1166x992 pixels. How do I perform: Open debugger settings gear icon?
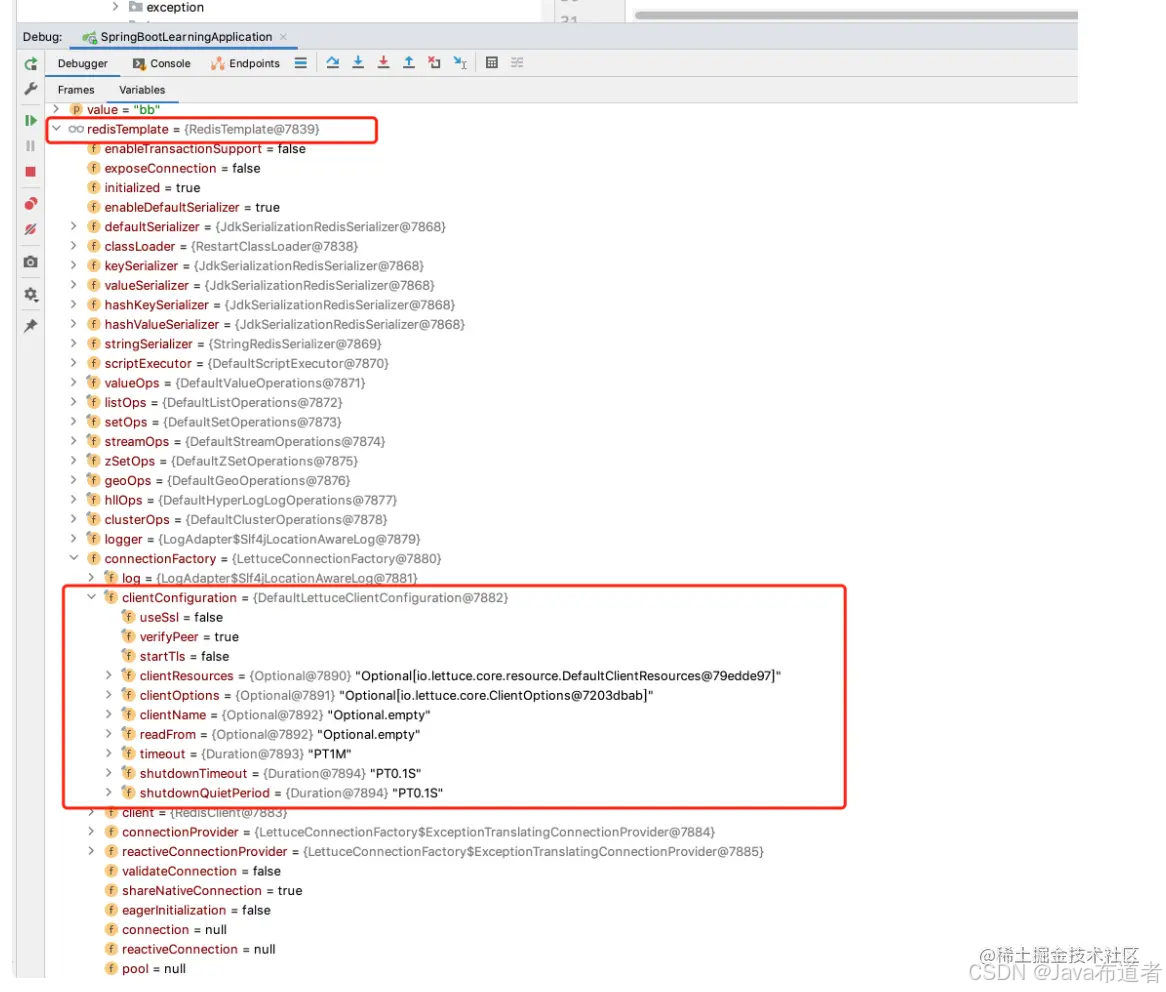30,294
